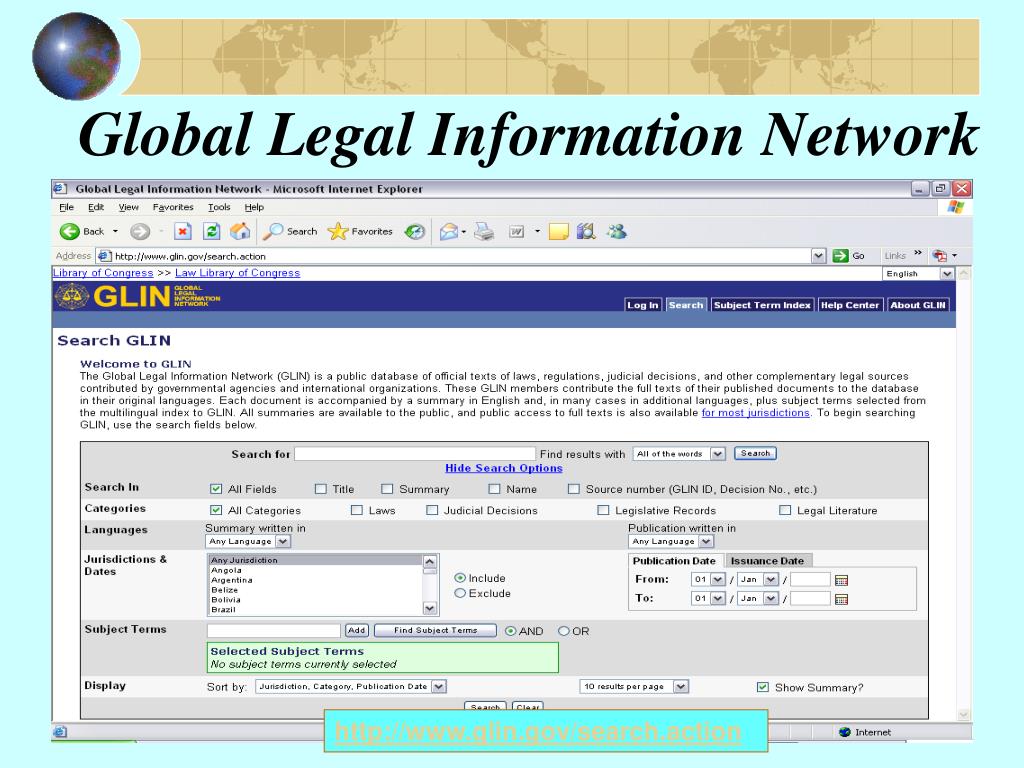Open the Favorites star in the toolbar

338,231
